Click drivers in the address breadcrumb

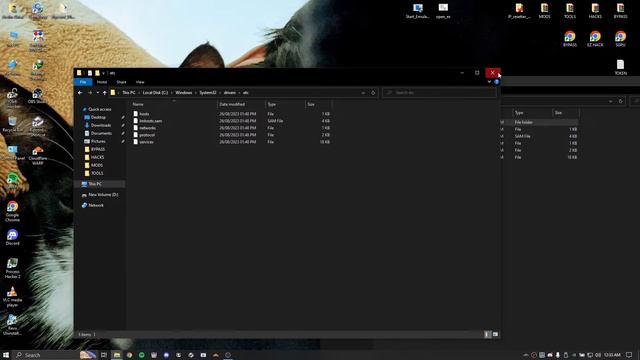click(230, 93)
